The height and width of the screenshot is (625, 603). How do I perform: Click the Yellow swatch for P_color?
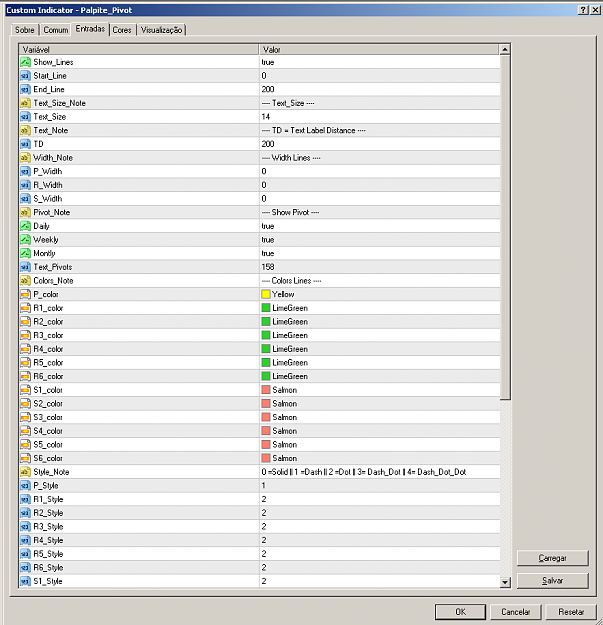pyautogui.click(x=266, y=294)
